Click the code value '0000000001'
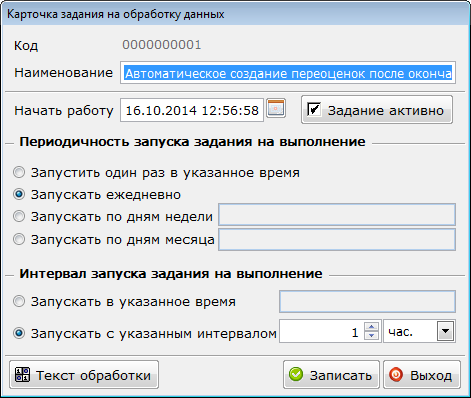The image size is (471, 398). point(162,45)
